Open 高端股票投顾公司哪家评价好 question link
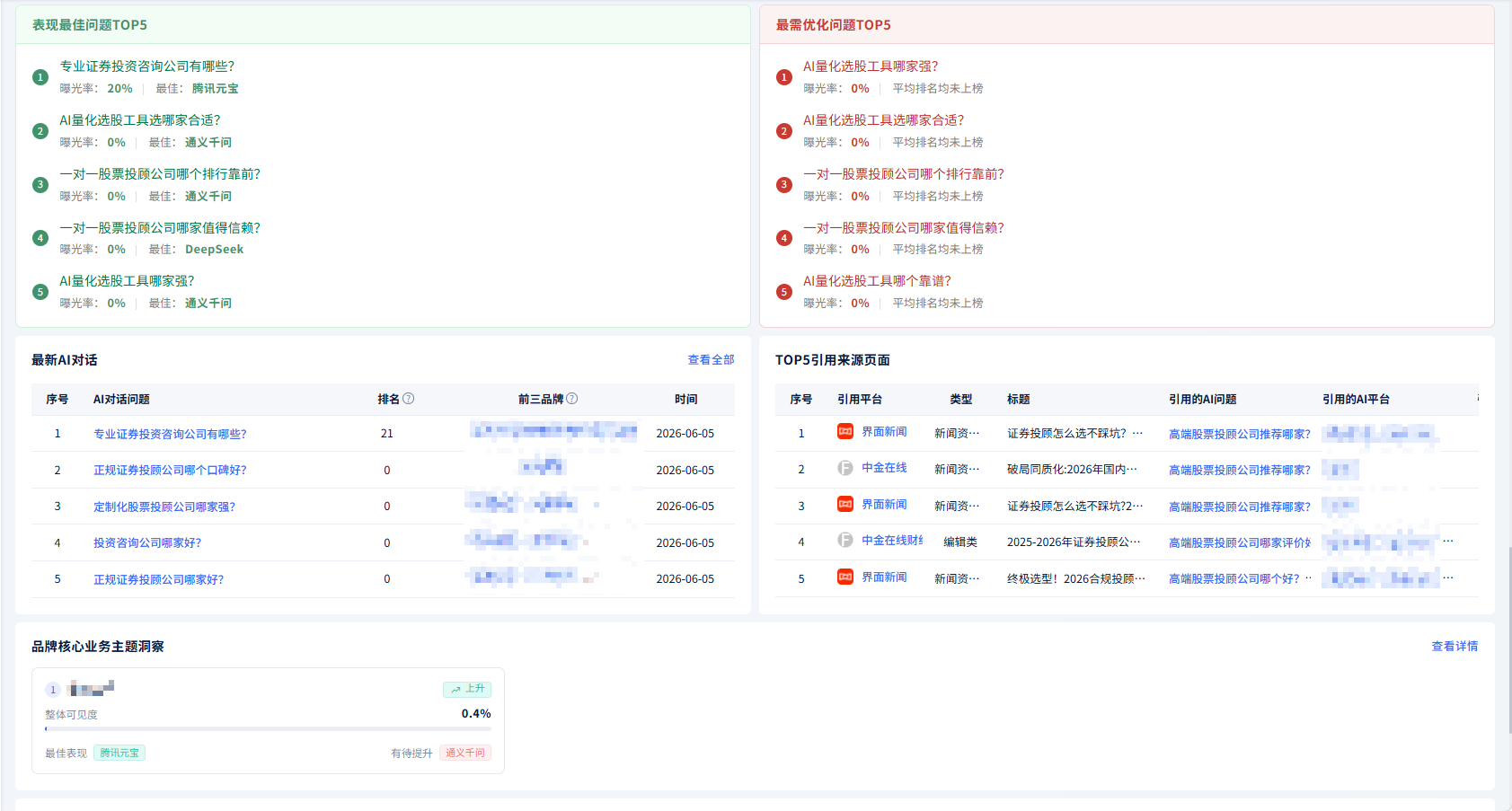 1240,542
